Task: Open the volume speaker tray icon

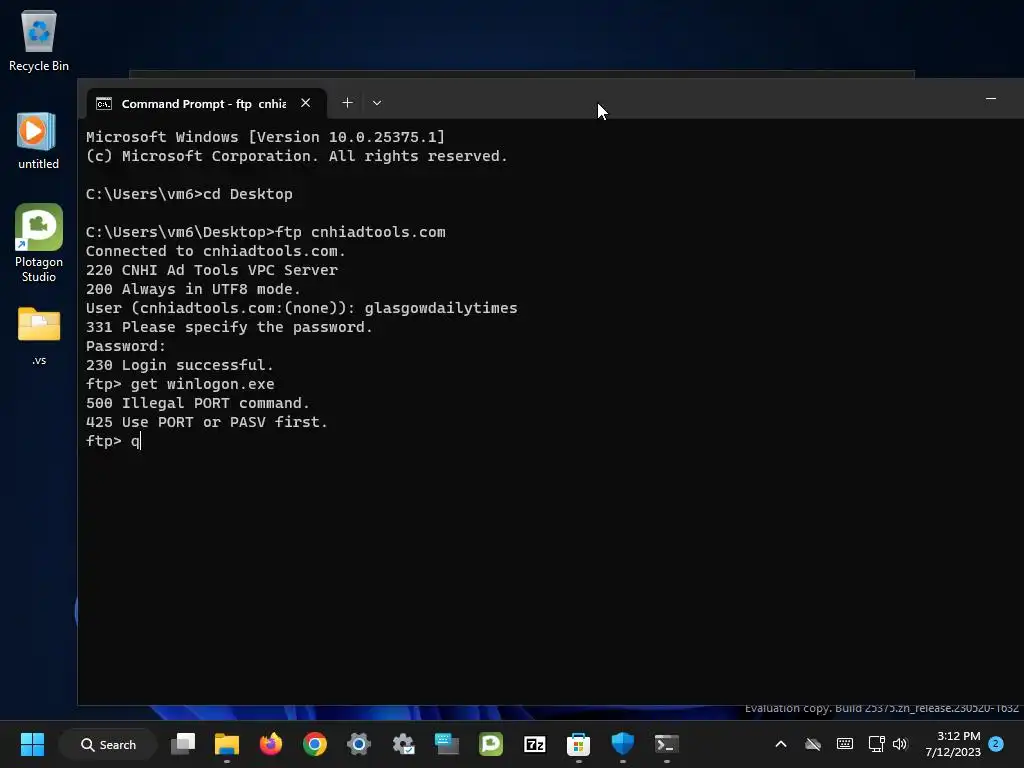Action: click(900, 744)
